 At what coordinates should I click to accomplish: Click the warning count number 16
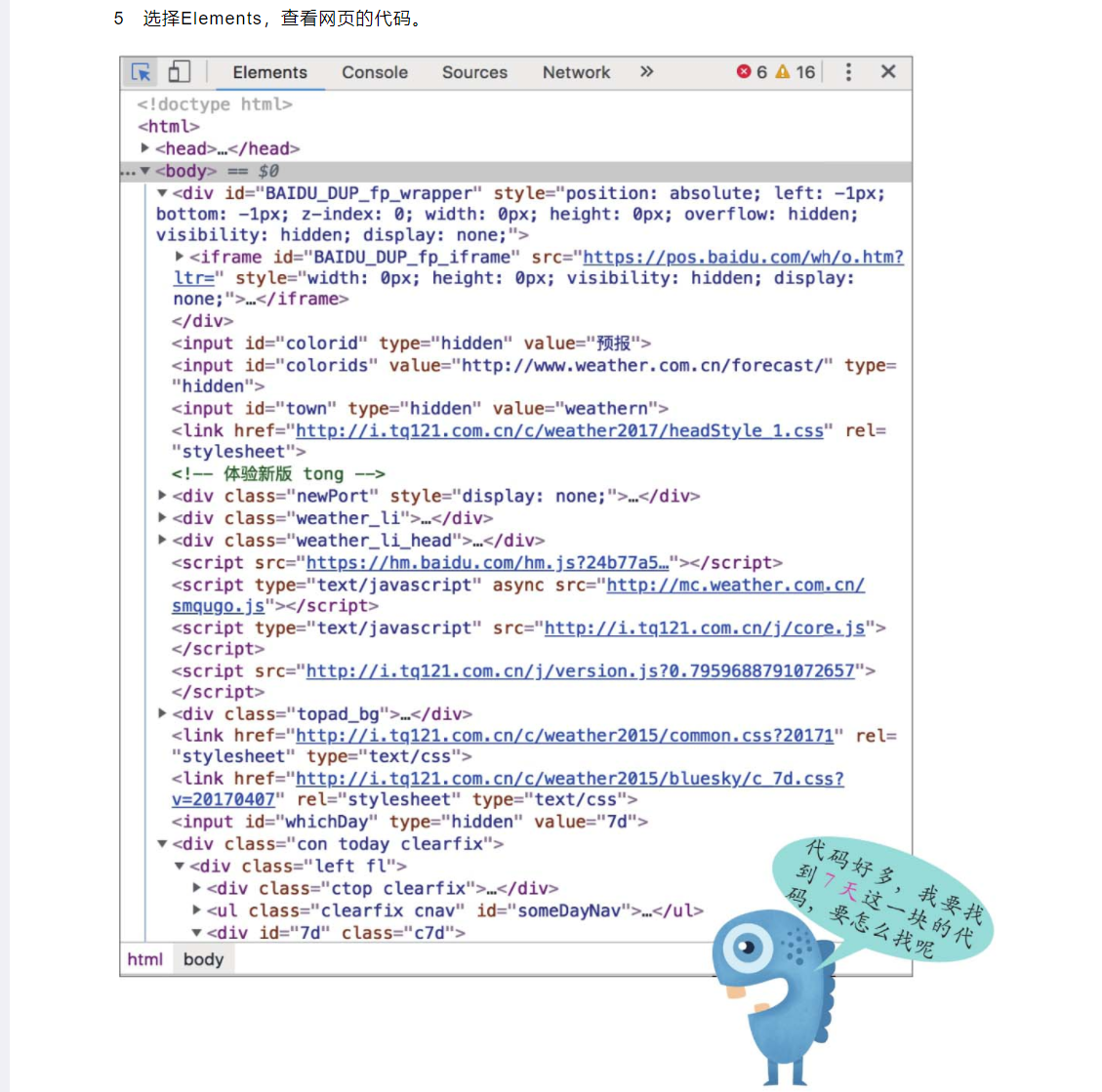coord(805,72)
